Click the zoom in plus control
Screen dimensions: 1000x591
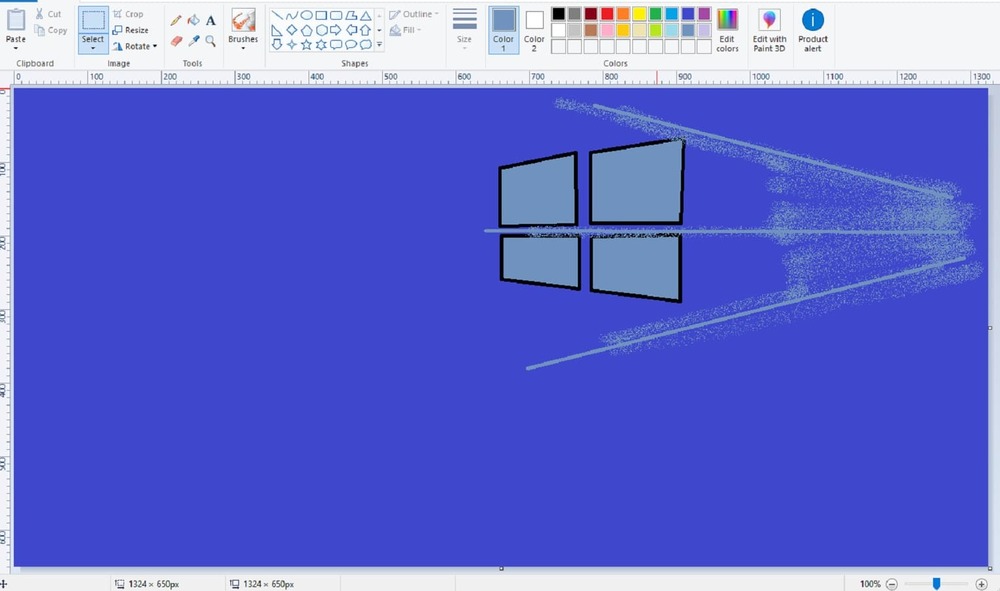point(984,584)
